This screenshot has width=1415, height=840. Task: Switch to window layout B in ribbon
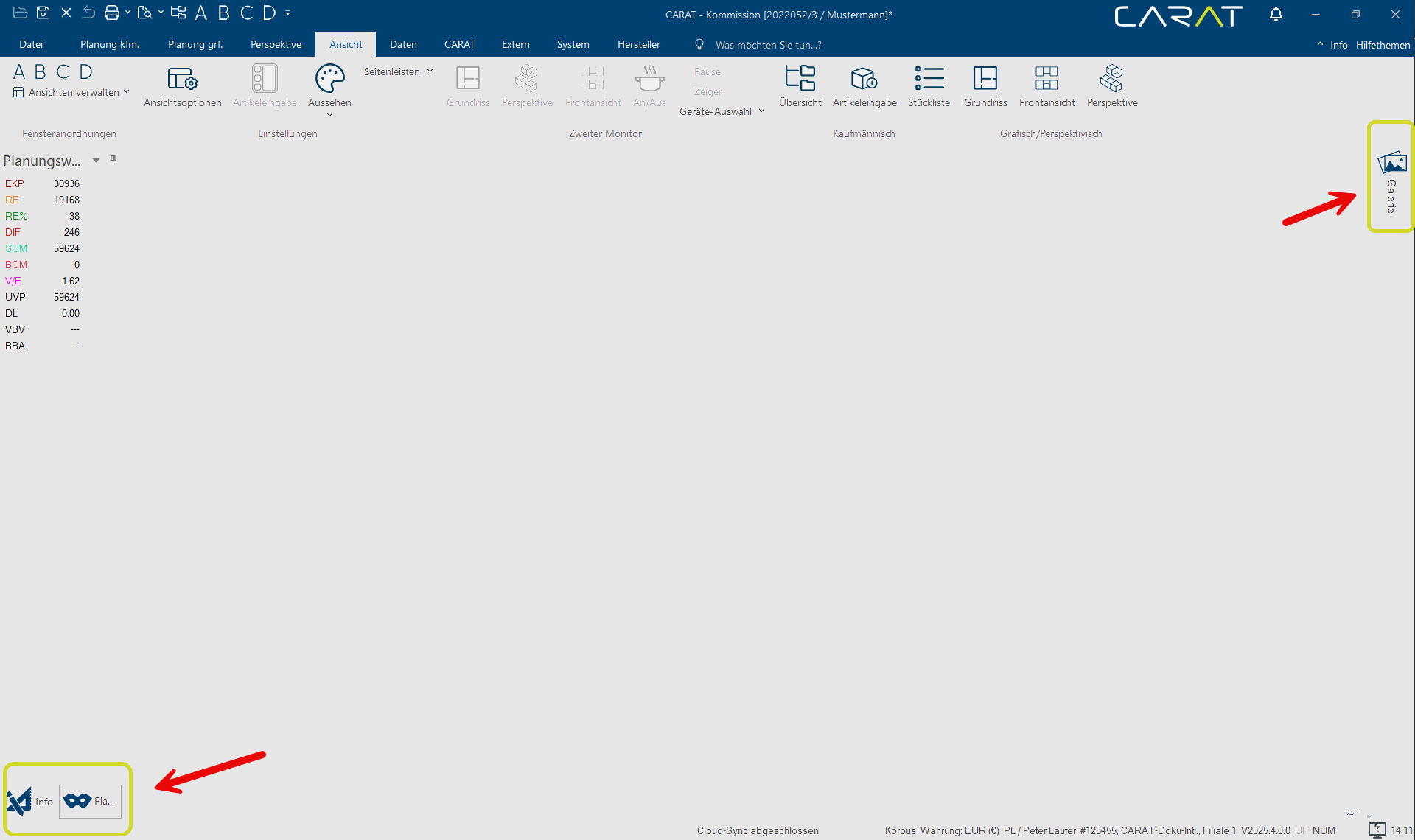pyautogui.click(x=41, y=71)
